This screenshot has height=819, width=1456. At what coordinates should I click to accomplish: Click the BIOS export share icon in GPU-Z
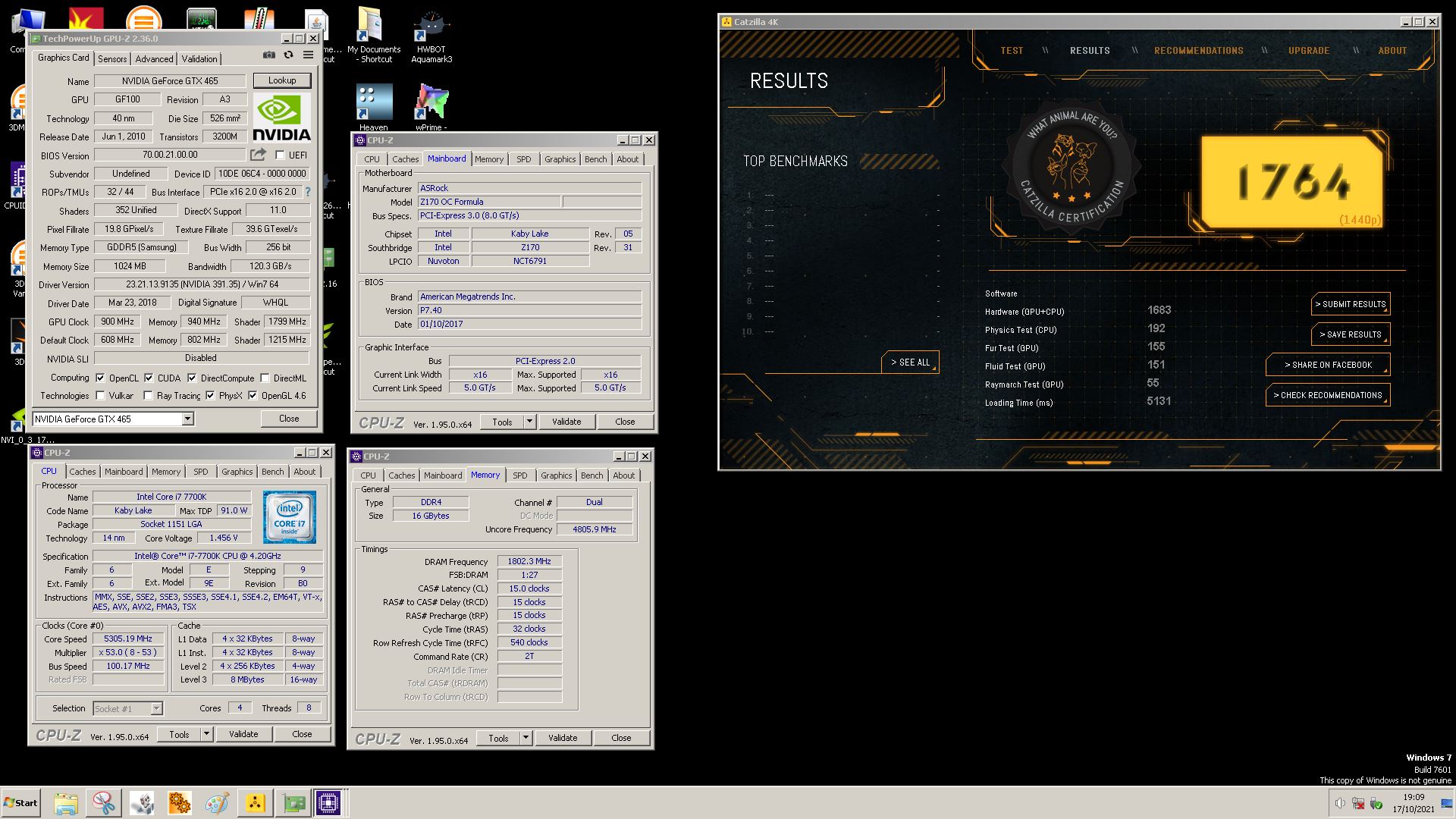[259, 155]
